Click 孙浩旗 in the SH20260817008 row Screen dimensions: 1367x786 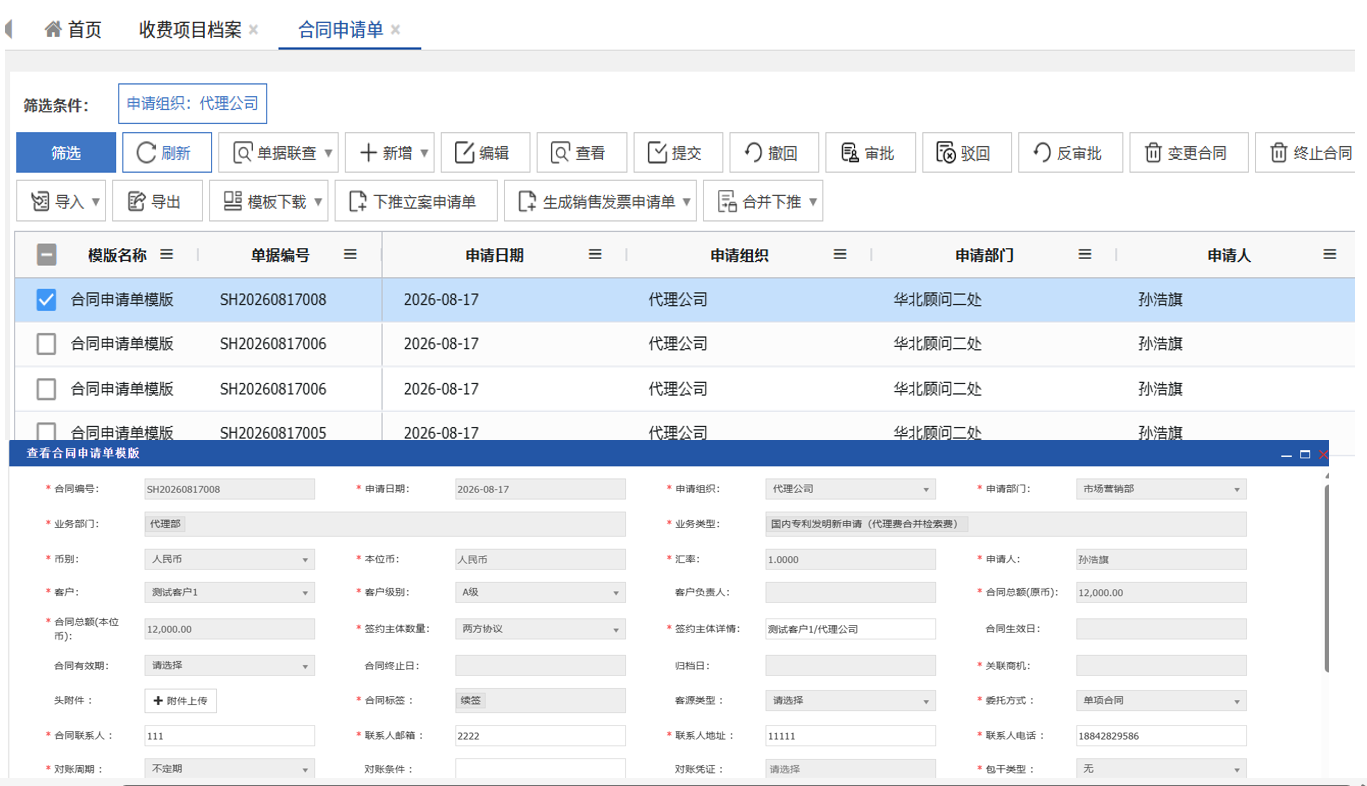[x=1161, y=299]
